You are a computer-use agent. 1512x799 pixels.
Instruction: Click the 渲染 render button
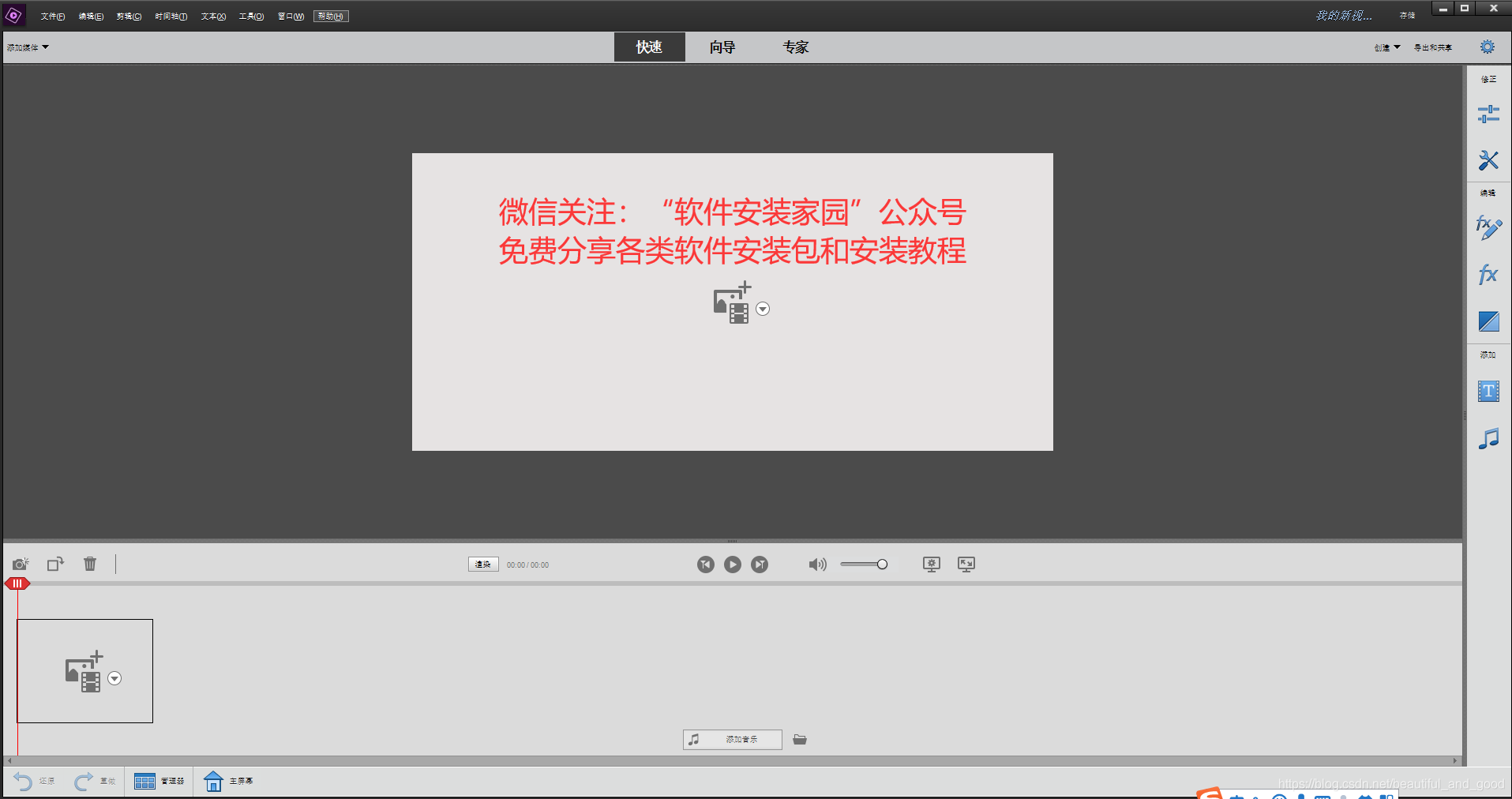click(483, 565)
